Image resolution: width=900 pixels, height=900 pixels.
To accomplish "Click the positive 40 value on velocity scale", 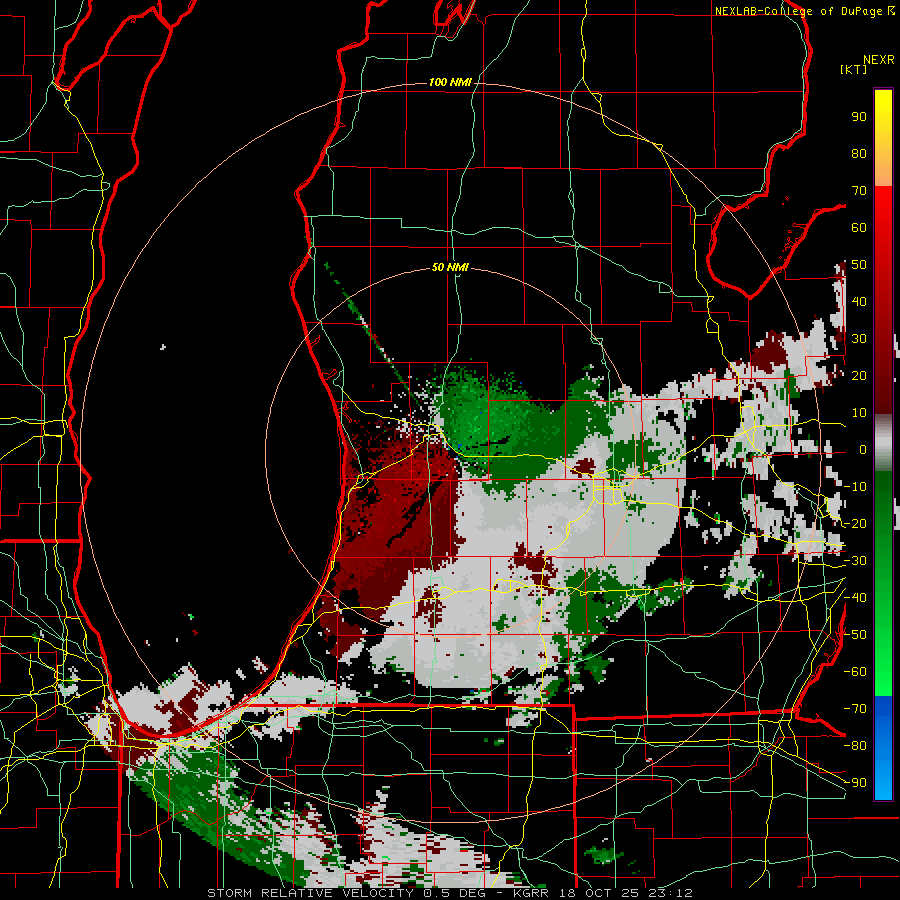I will pos(859,302).
